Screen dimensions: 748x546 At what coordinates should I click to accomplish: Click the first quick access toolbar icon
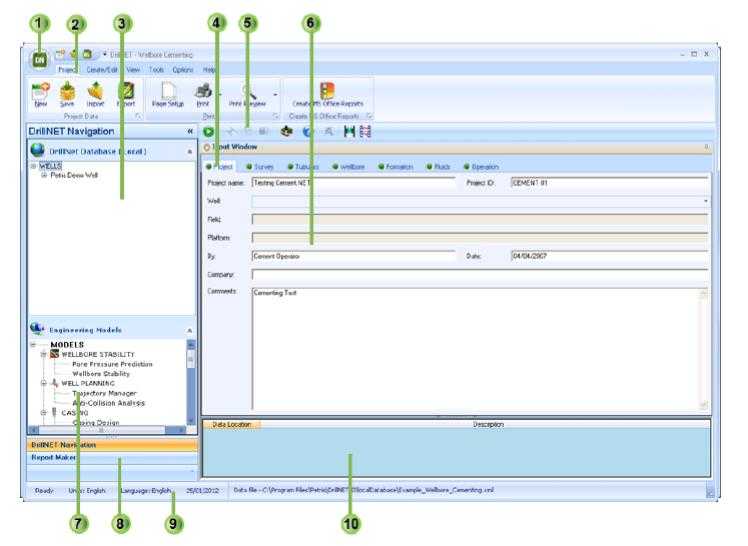click(x=60, y=55)
